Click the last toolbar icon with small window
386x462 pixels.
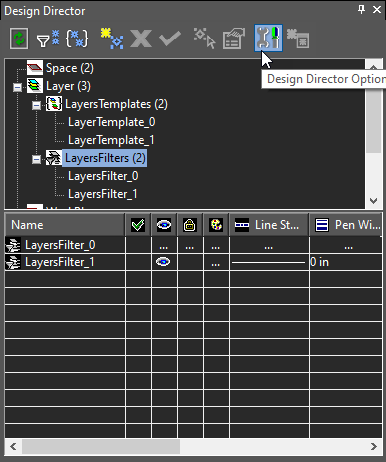[298, 39]
